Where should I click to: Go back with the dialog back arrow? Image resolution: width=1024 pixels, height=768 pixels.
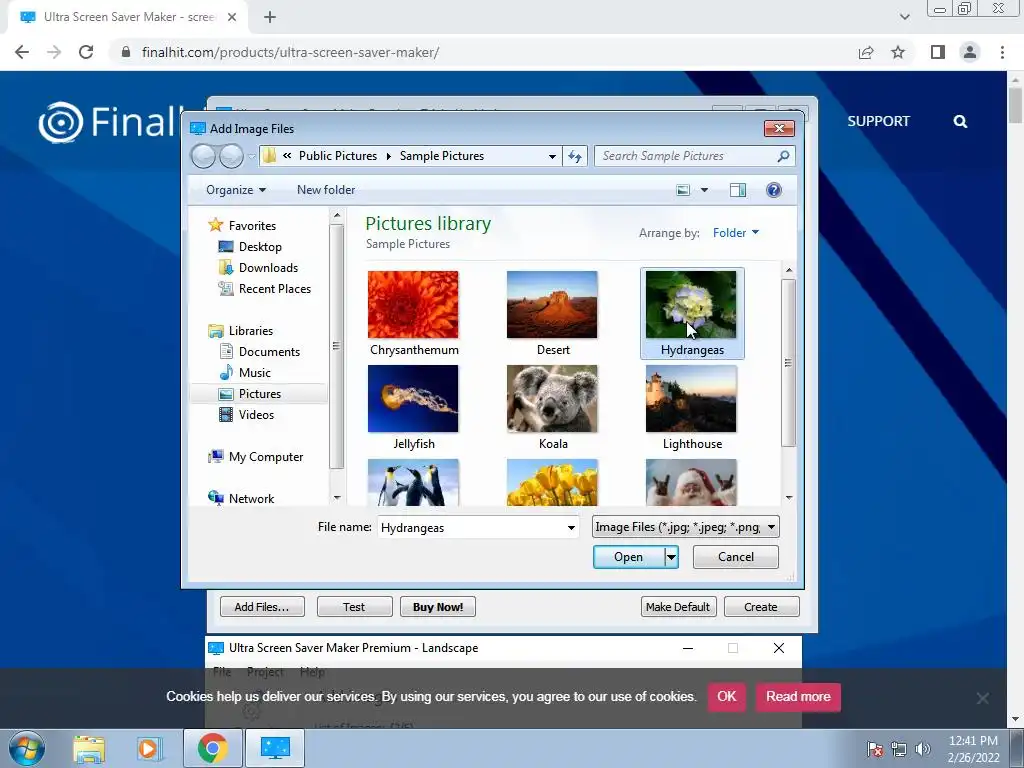pyautogui.click(x=203, y=156)
